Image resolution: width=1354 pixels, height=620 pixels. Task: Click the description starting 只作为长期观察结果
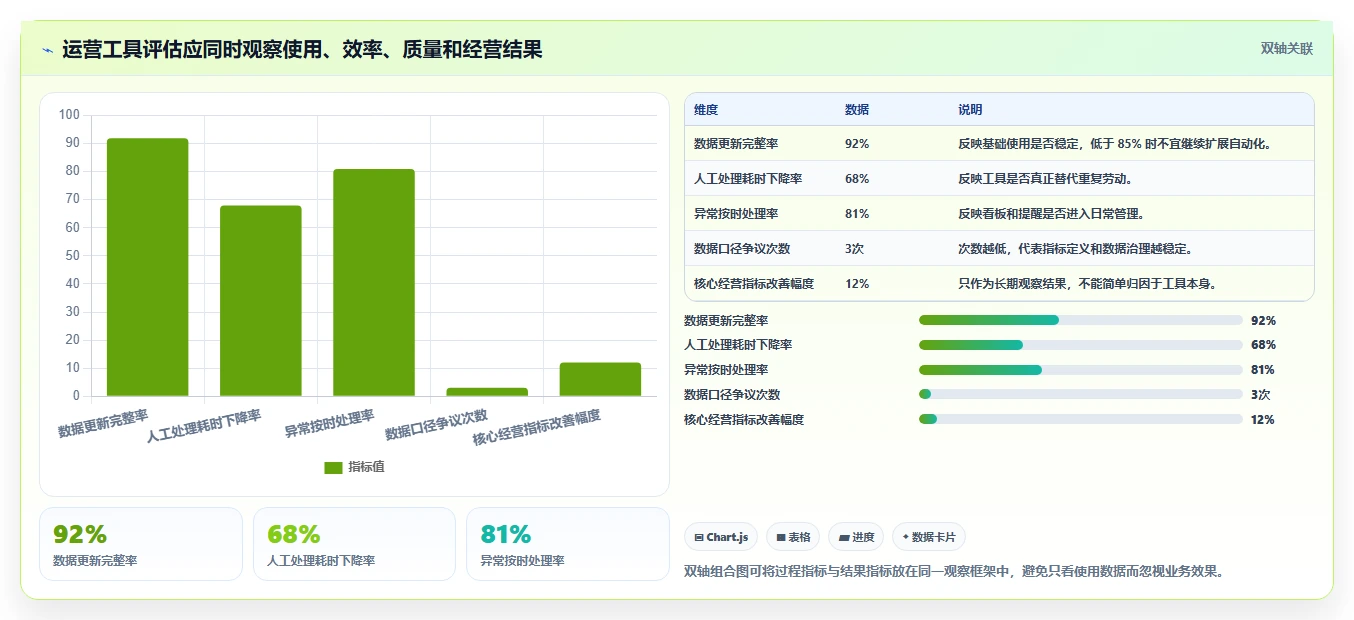click(1087, 284)
